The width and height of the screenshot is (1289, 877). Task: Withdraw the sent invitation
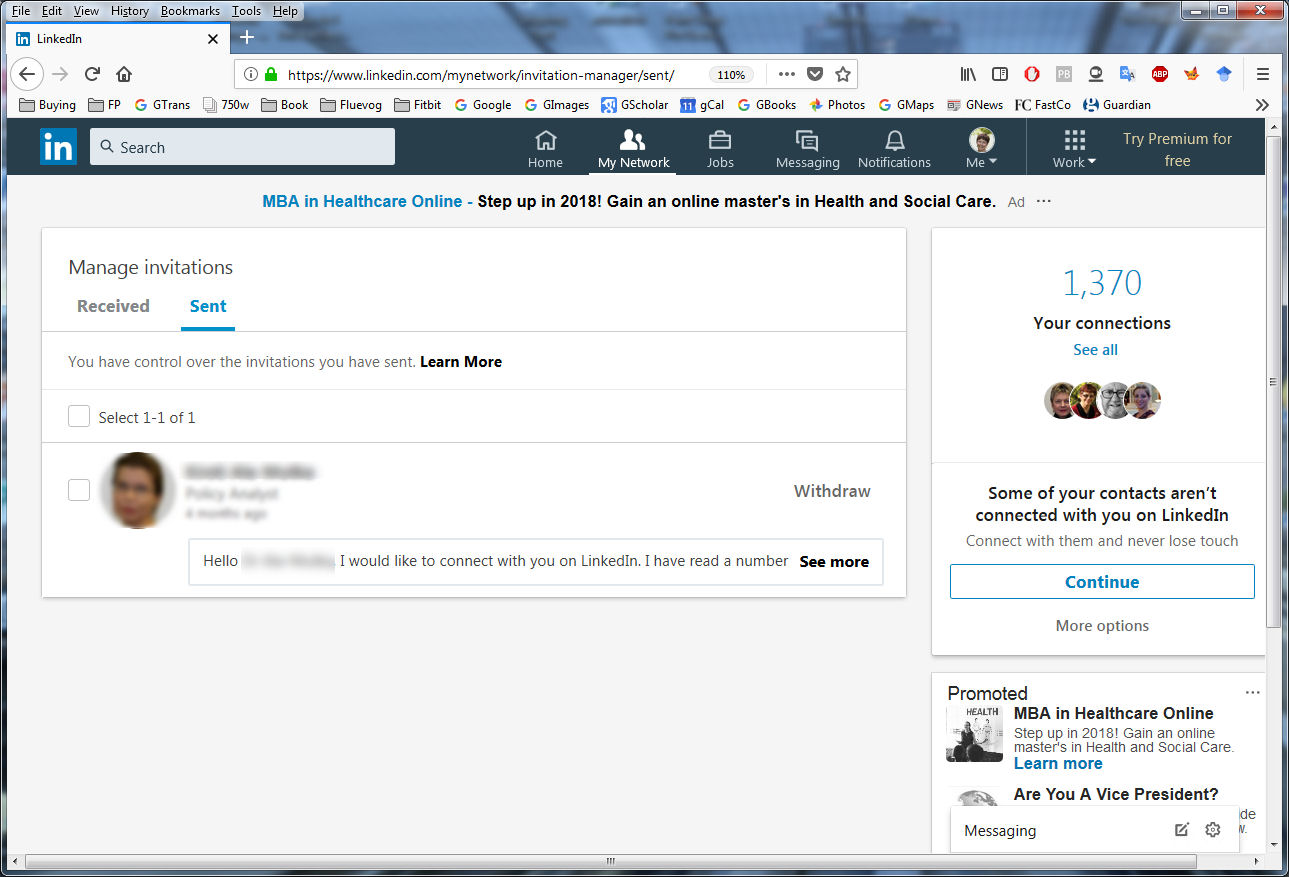[x=831, y=490]
